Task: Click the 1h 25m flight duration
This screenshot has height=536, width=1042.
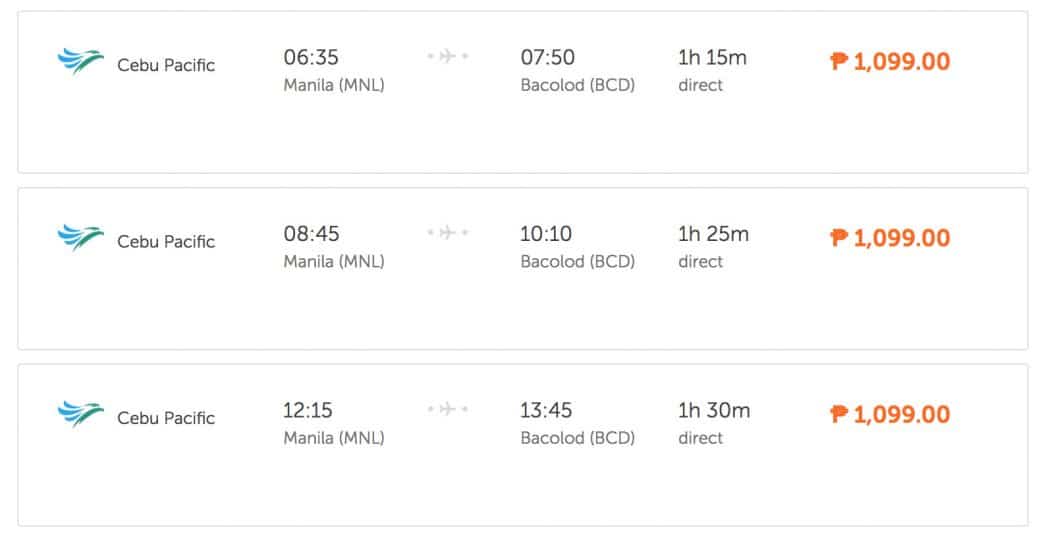Action: [x=713, y=234]
